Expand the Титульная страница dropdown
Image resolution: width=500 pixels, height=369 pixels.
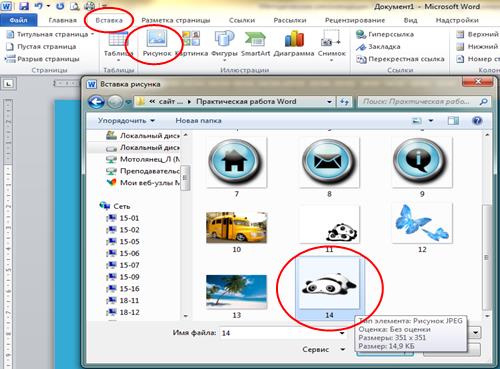point(51,34)
